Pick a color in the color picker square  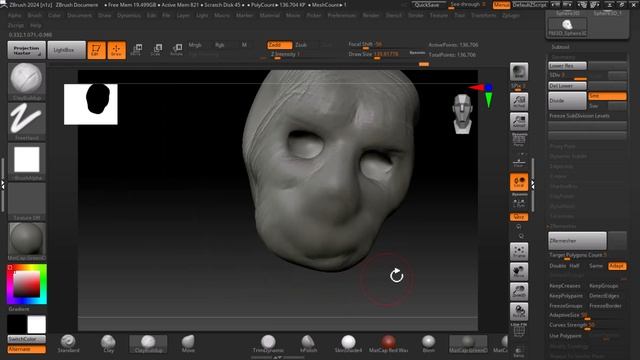[27, 284]
